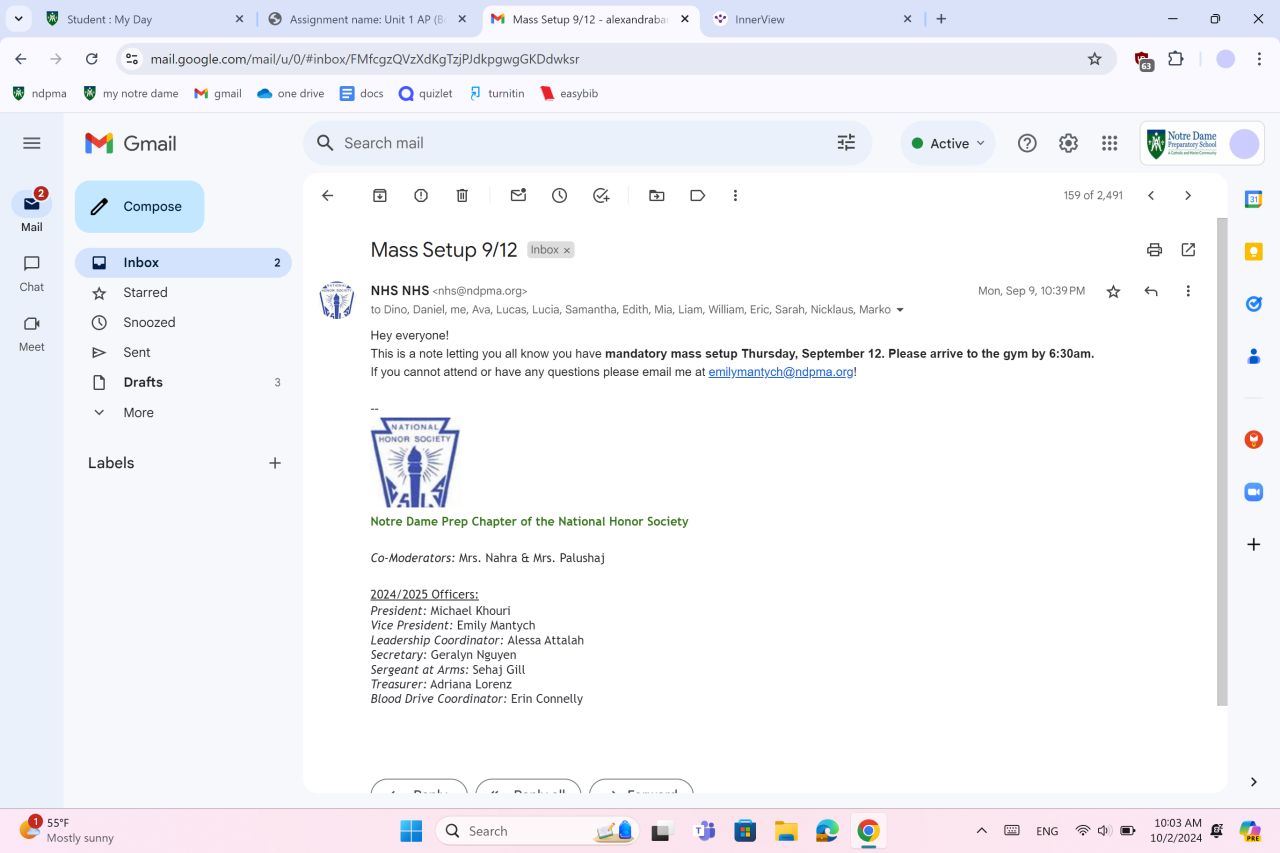Open the easybib bookmark
Image resolution: width=1280 pixels, height=853 pixels.
tap(569, 93)
